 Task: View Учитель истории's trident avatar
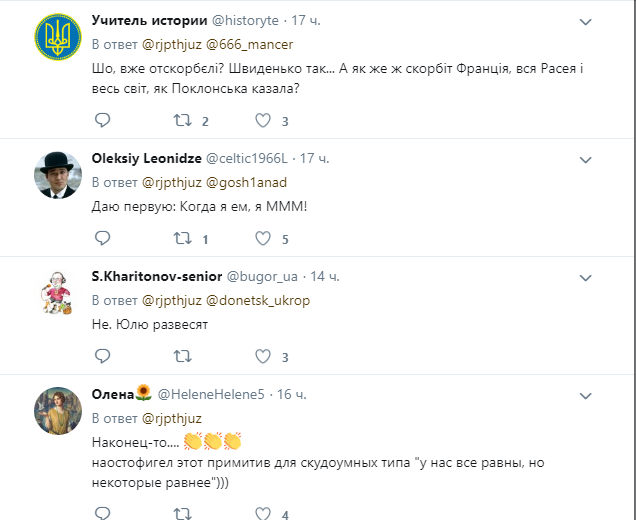pyautogui.click(x=57, y=38)
